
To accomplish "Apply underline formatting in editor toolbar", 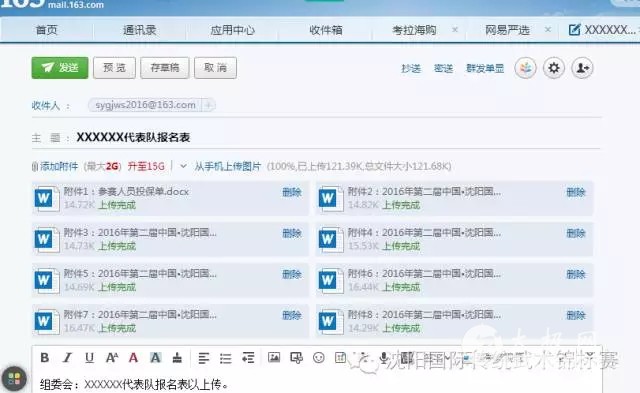I will tap(89, 358).
